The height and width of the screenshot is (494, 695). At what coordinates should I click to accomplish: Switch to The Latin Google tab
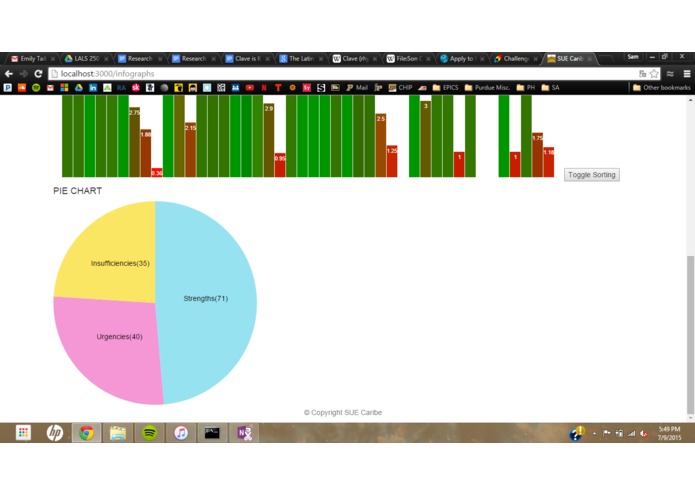tap(301, 58)
